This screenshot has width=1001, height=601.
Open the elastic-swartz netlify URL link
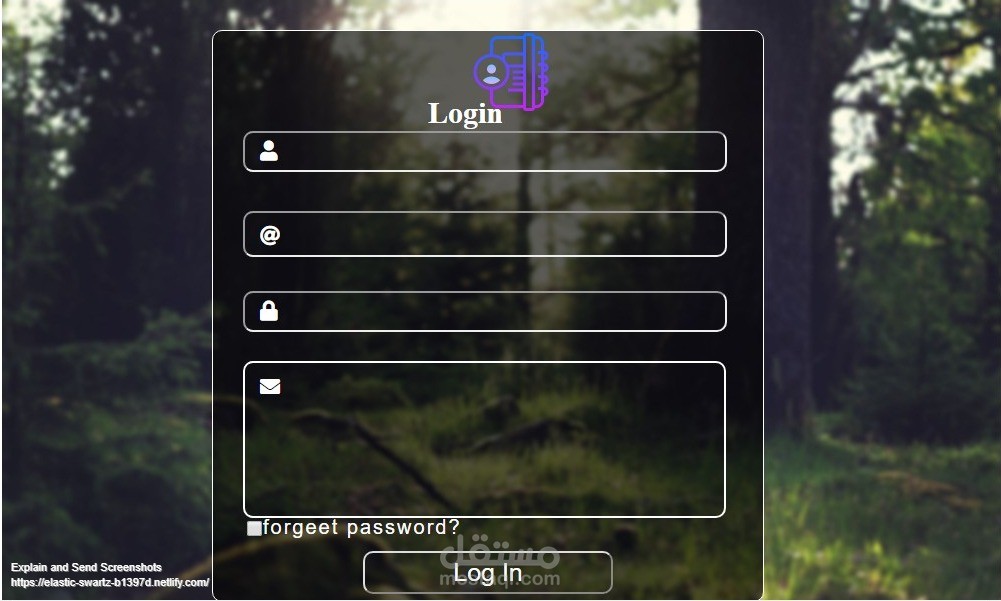point(110,582)
